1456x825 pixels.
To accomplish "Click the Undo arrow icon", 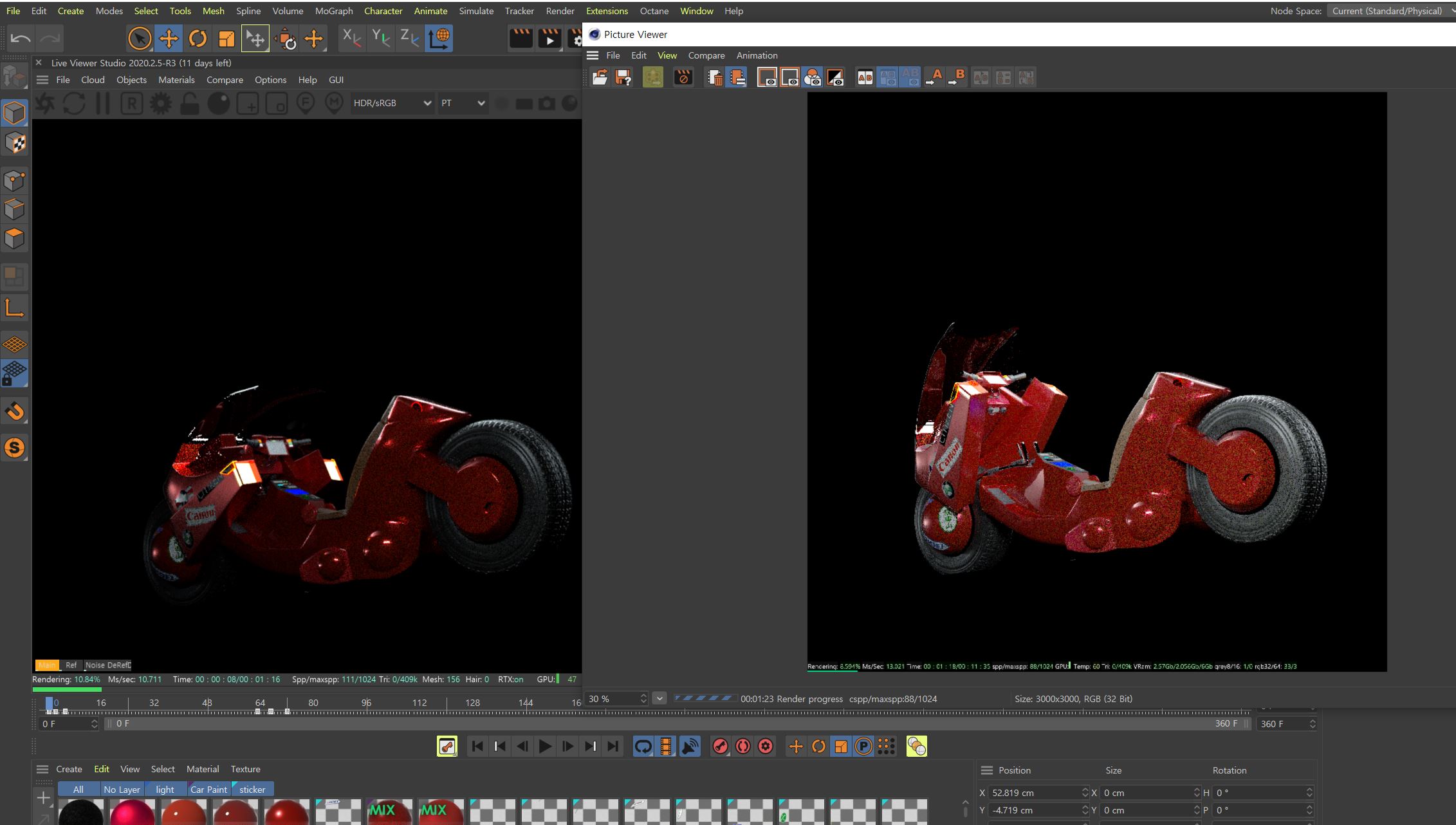I will pos(21,39).
